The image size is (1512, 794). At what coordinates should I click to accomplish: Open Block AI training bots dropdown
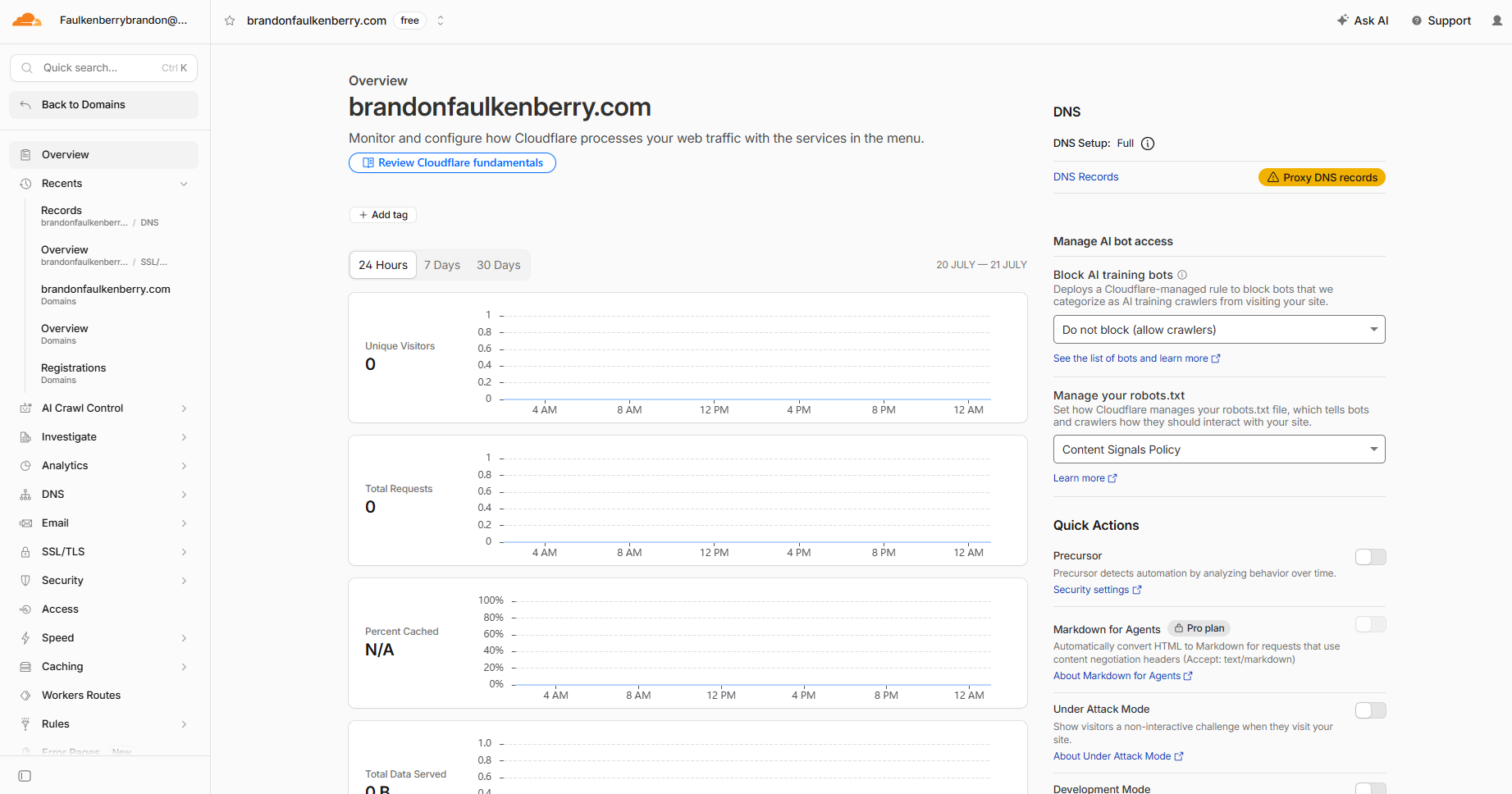pyautogui.click(x=1219, y=330)
